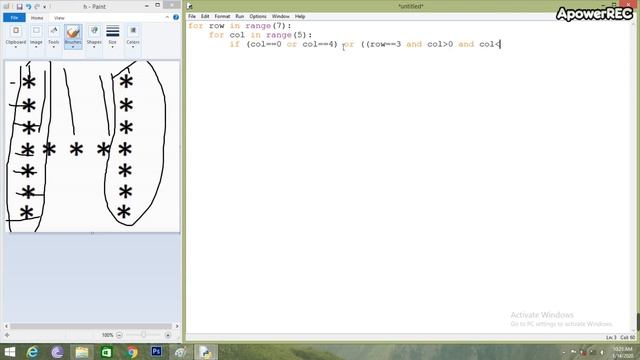Expand the Brushes dropdown arrow

(73, 47)
